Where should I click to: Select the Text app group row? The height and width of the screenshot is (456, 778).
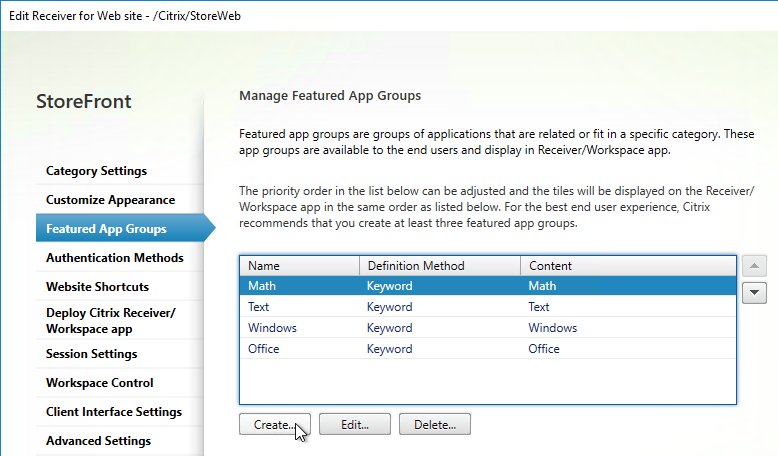pyautogui.click(x=488, y=307)
